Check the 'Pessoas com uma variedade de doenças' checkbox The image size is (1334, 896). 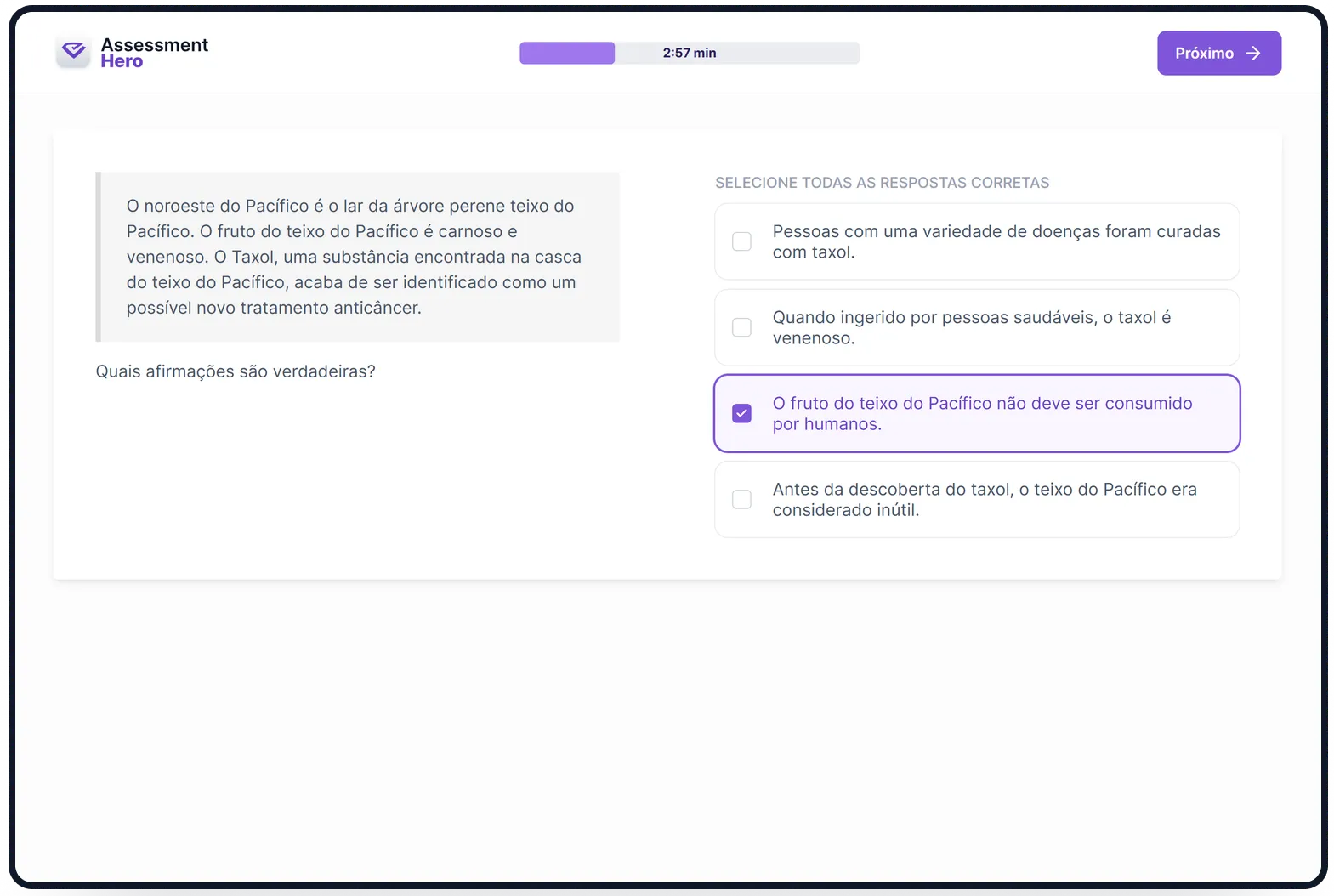pyautogui.click(x=741, y=241)
